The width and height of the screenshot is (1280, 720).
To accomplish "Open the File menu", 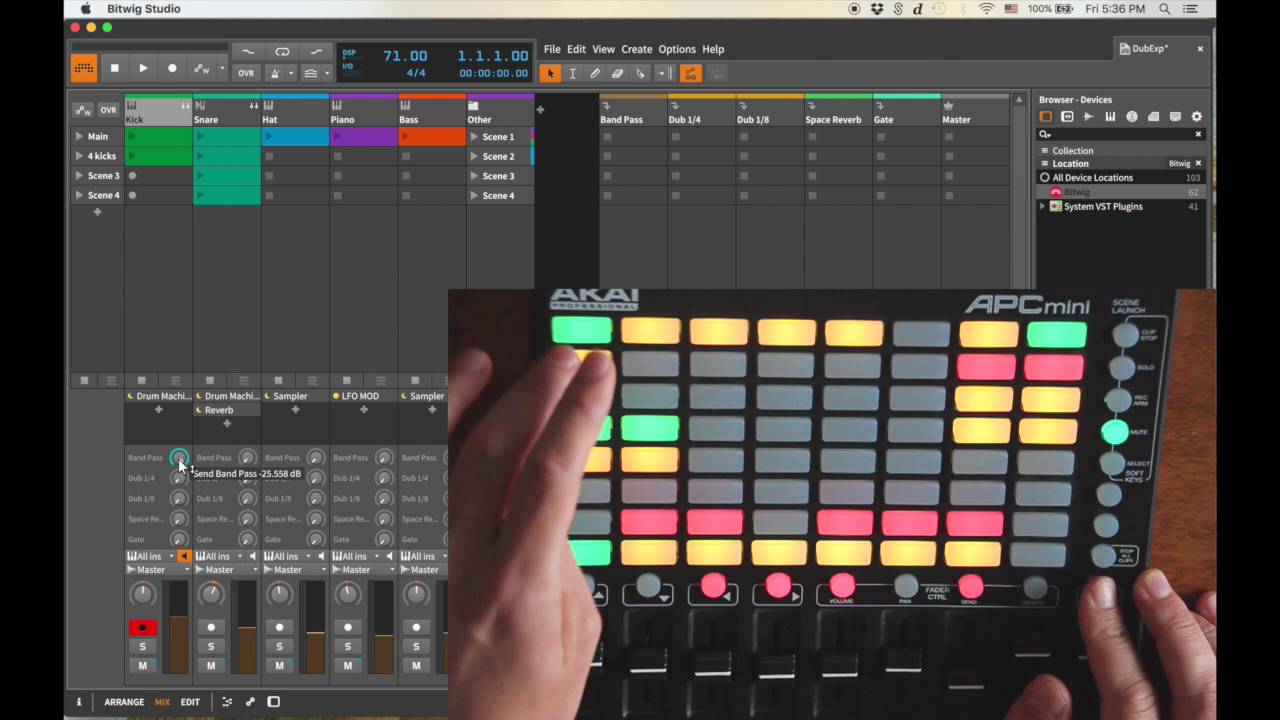I will 552,49.
